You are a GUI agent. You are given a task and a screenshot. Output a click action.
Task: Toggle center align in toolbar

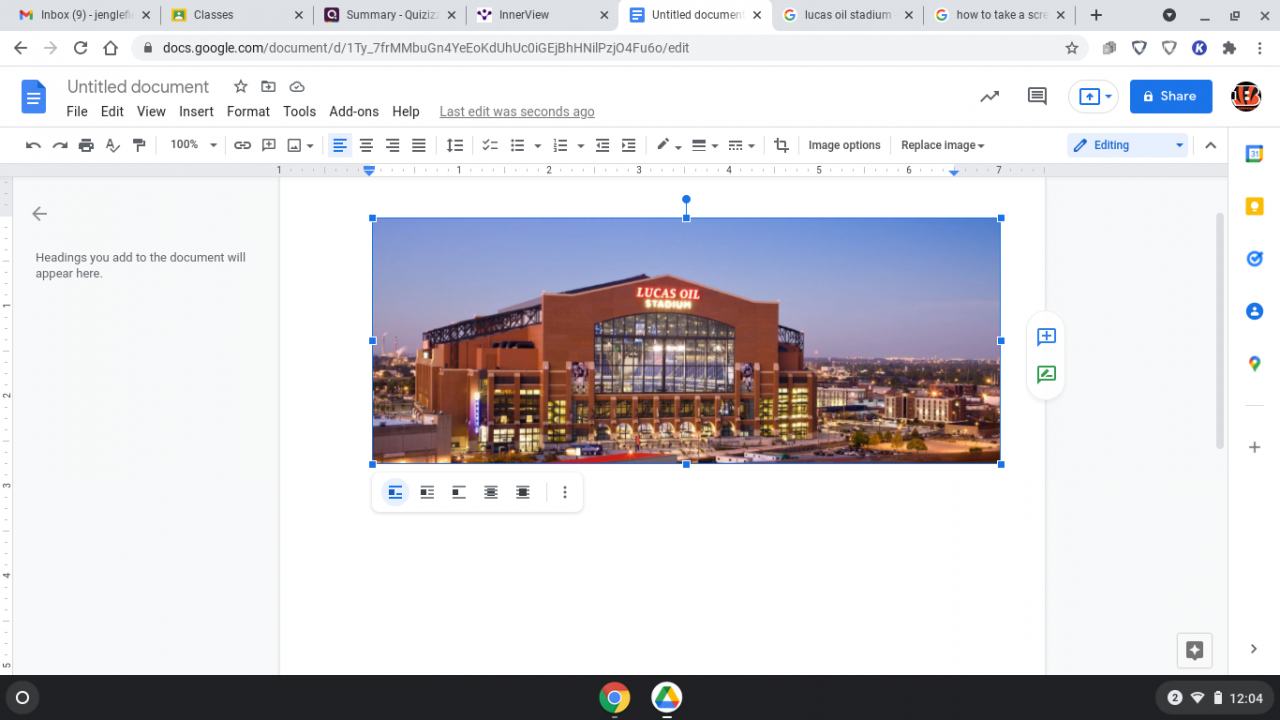tap(367, 145)
